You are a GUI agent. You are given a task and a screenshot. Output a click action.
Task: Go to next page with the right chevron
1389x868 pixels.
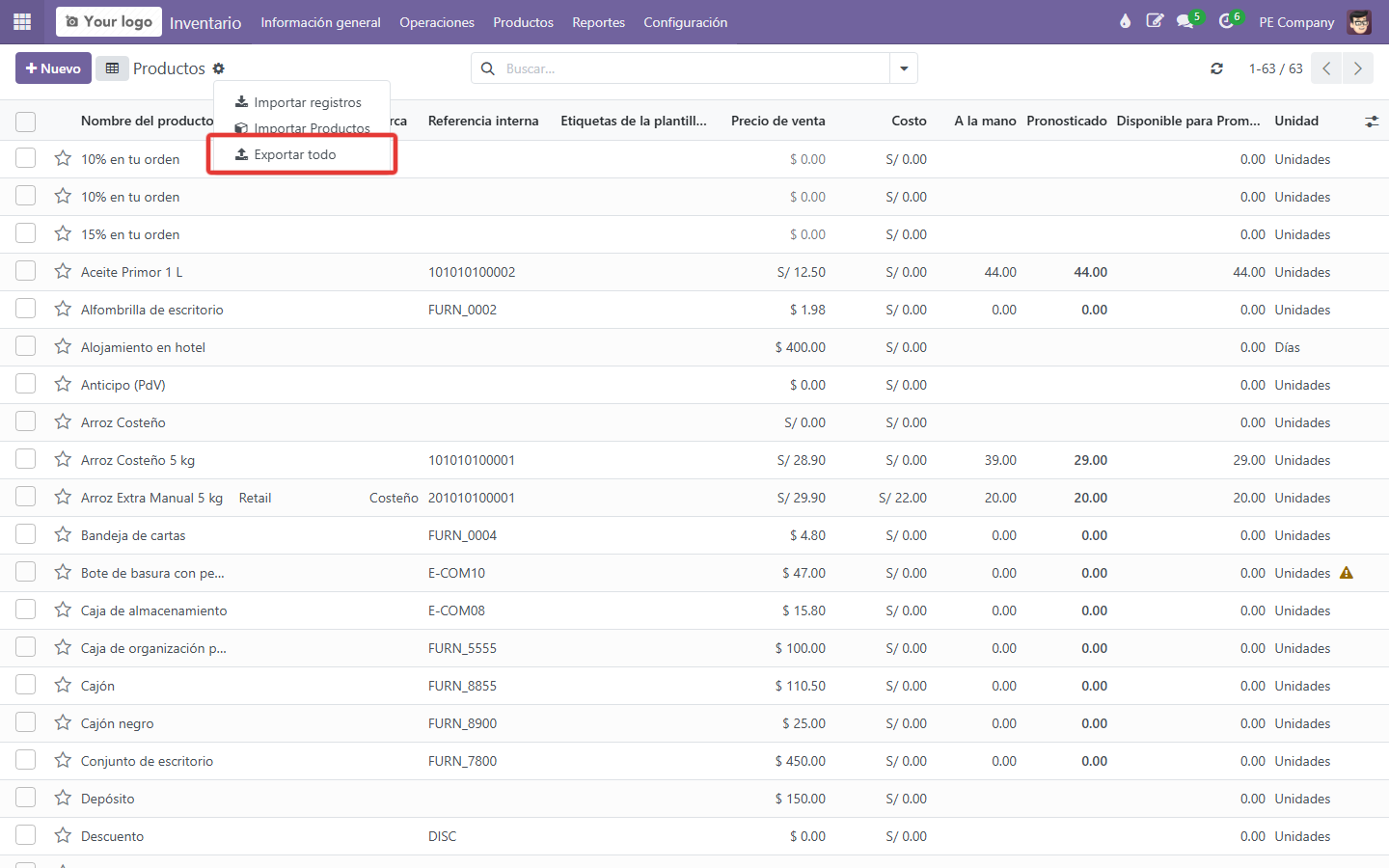(1358, 68)
